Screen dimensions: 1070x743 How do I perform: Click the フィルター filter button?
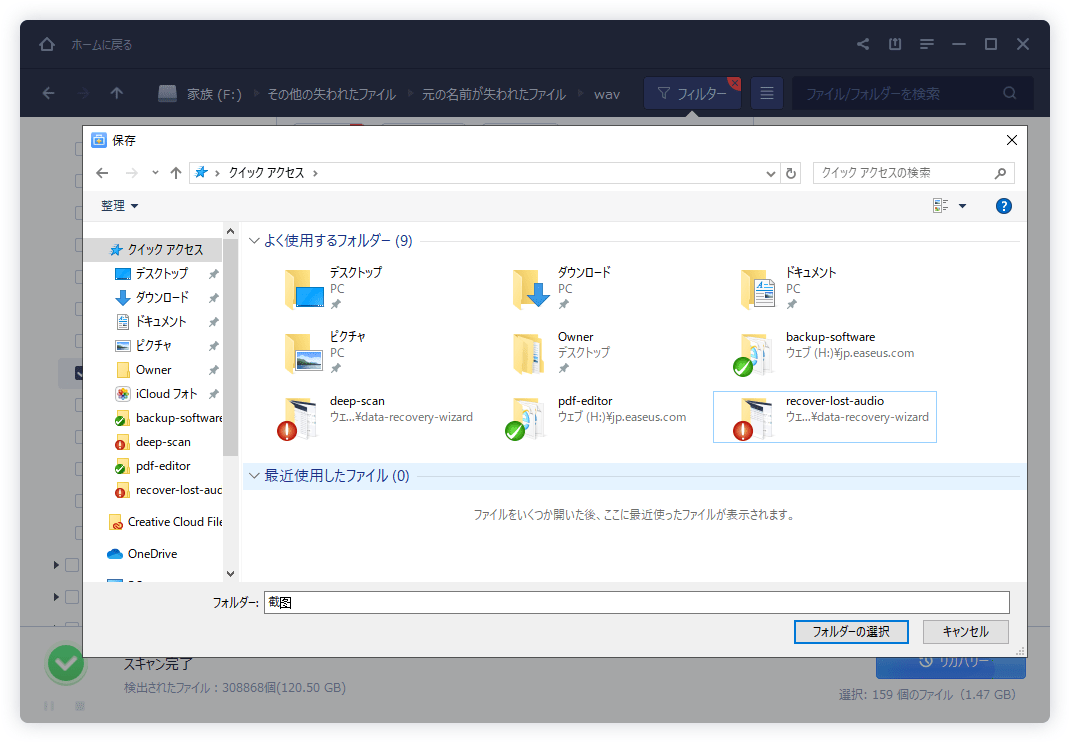click(x=693, y=93)
